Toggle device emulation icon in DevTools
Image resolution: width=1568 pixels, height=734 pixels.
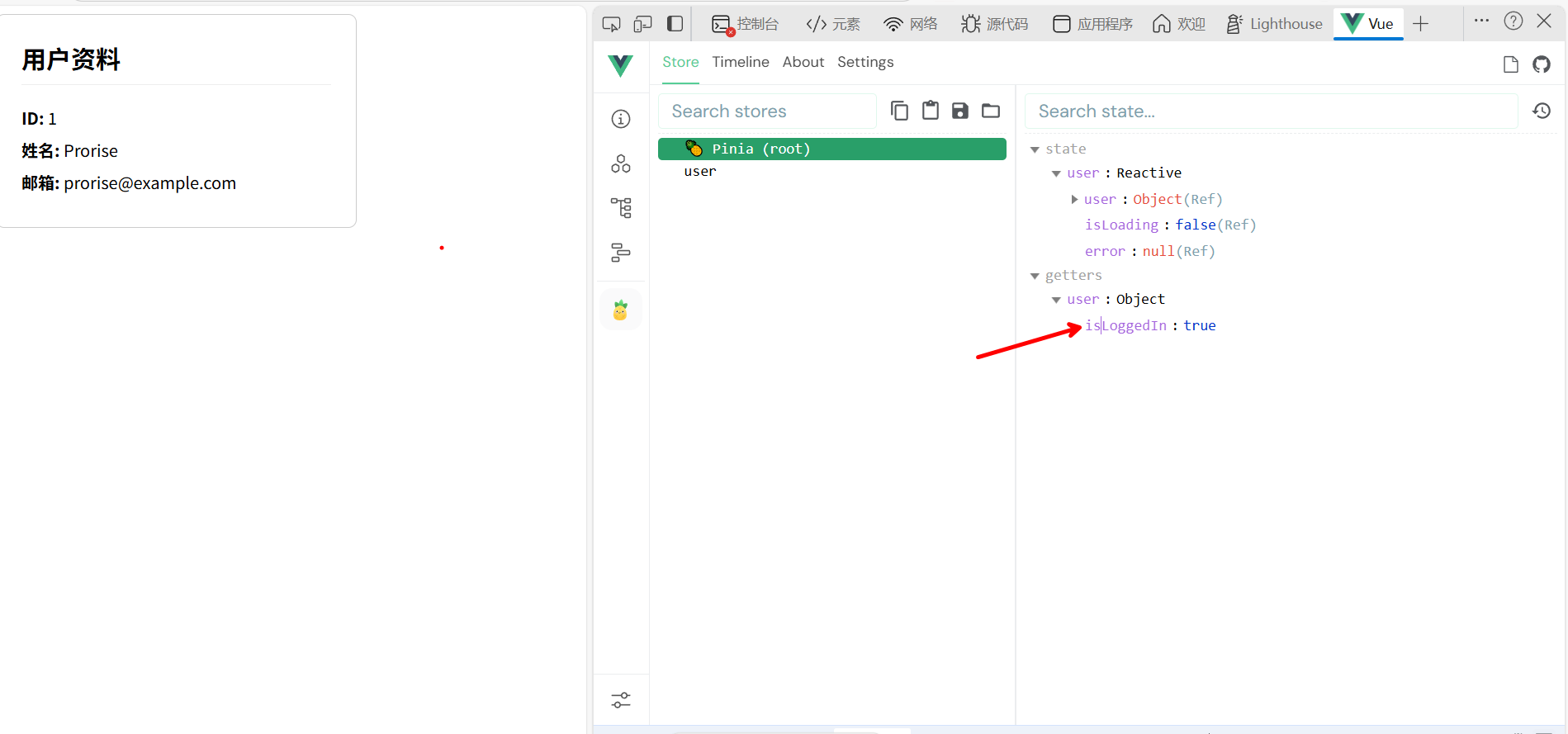point(642,24)
